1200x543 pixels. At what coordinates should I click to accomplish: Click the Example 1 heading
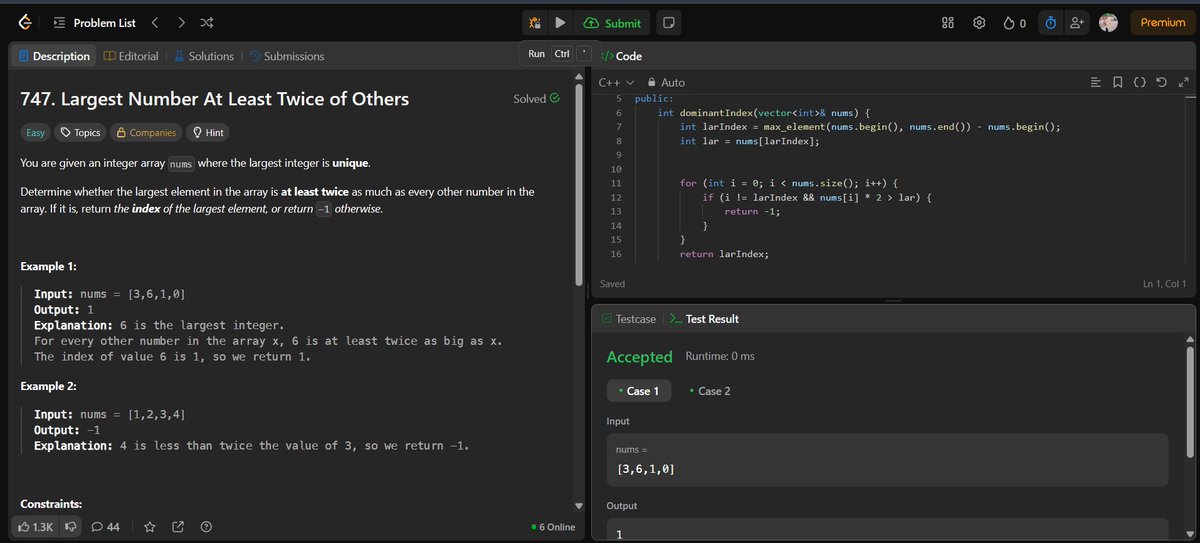(x=49, y=267)
